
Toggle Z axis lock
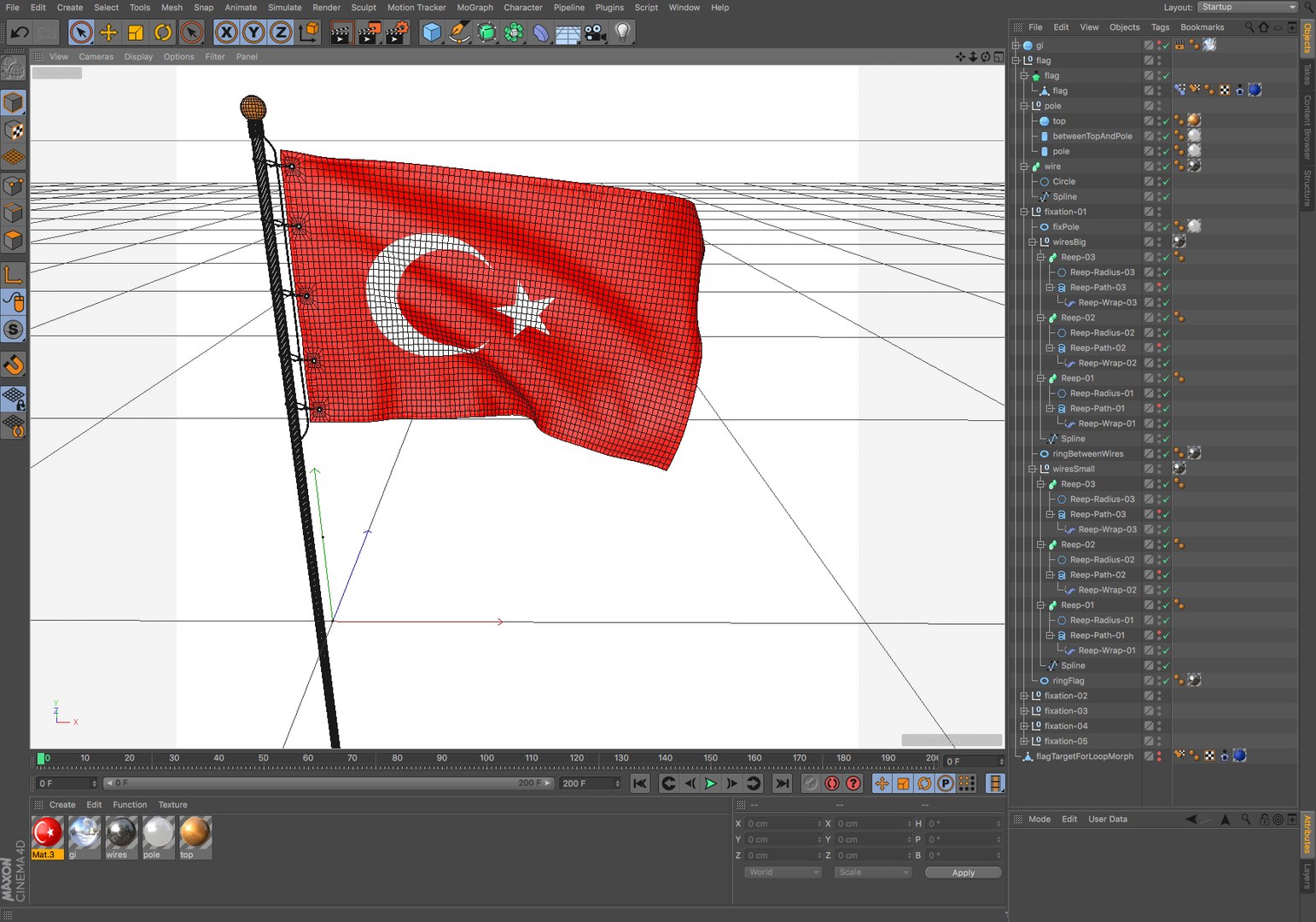coord(281,32)
